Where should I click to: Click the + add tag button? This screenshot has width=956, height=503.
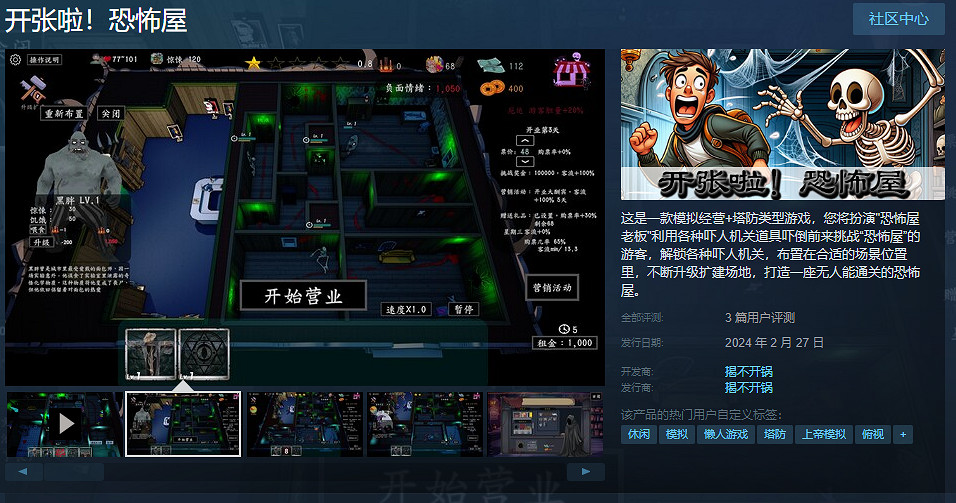tap(903, 434)
